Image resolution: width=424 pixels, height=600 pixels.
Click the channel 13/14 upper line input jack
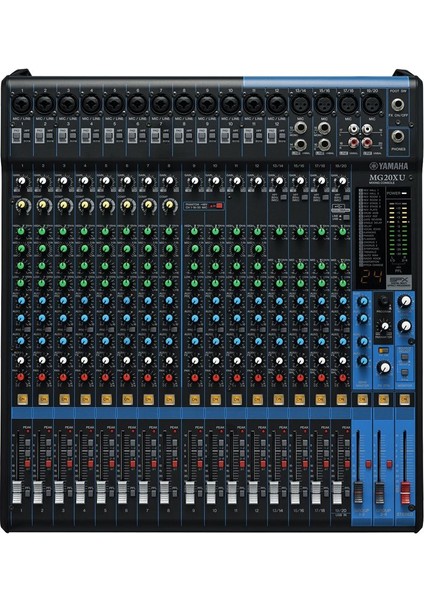(301, 127)
